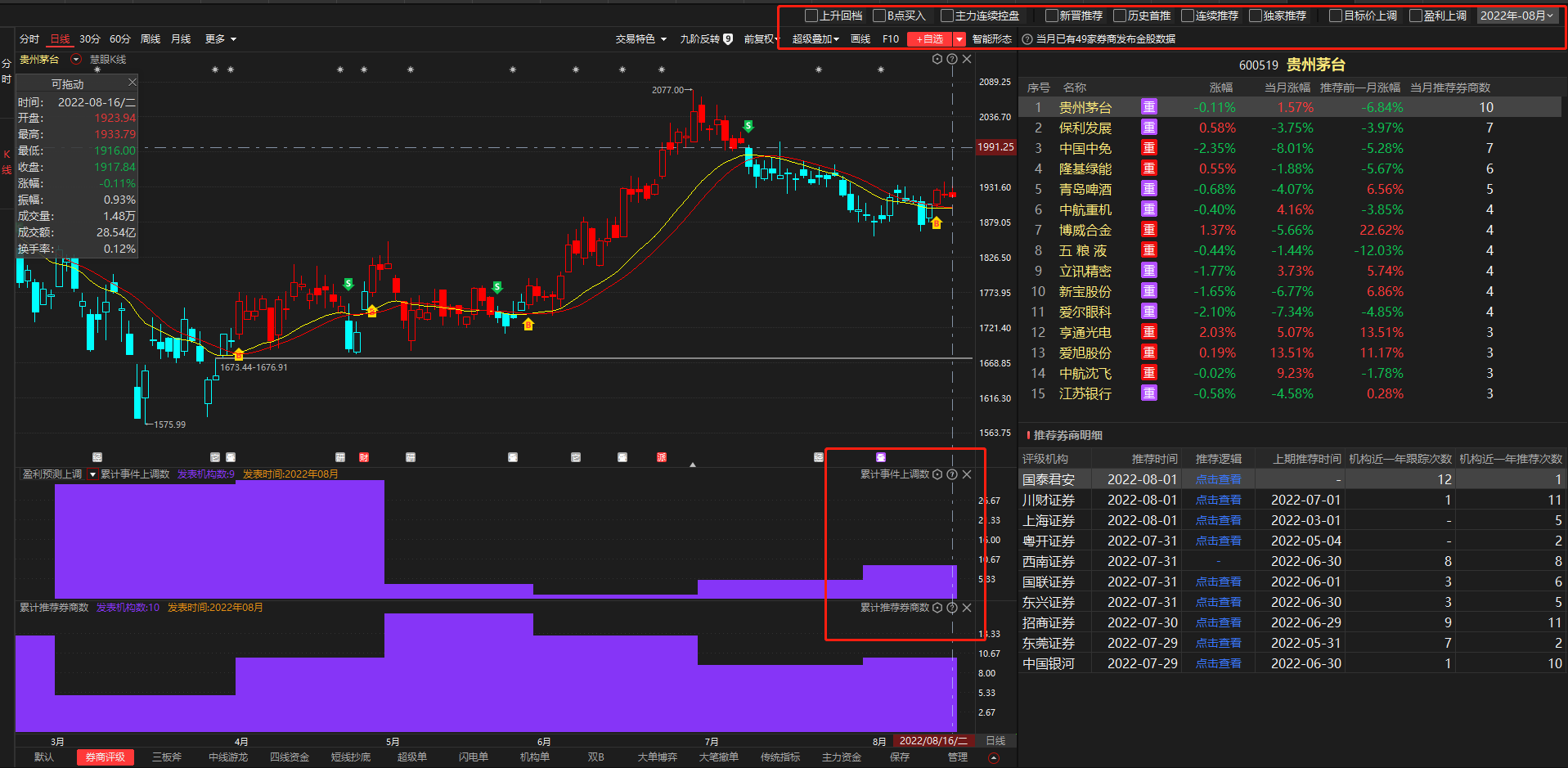The height and width of the screenshot is (768, 1568).
Task: Click the red 重 badge beside 隆基绿能
Action: [1149, 168]
